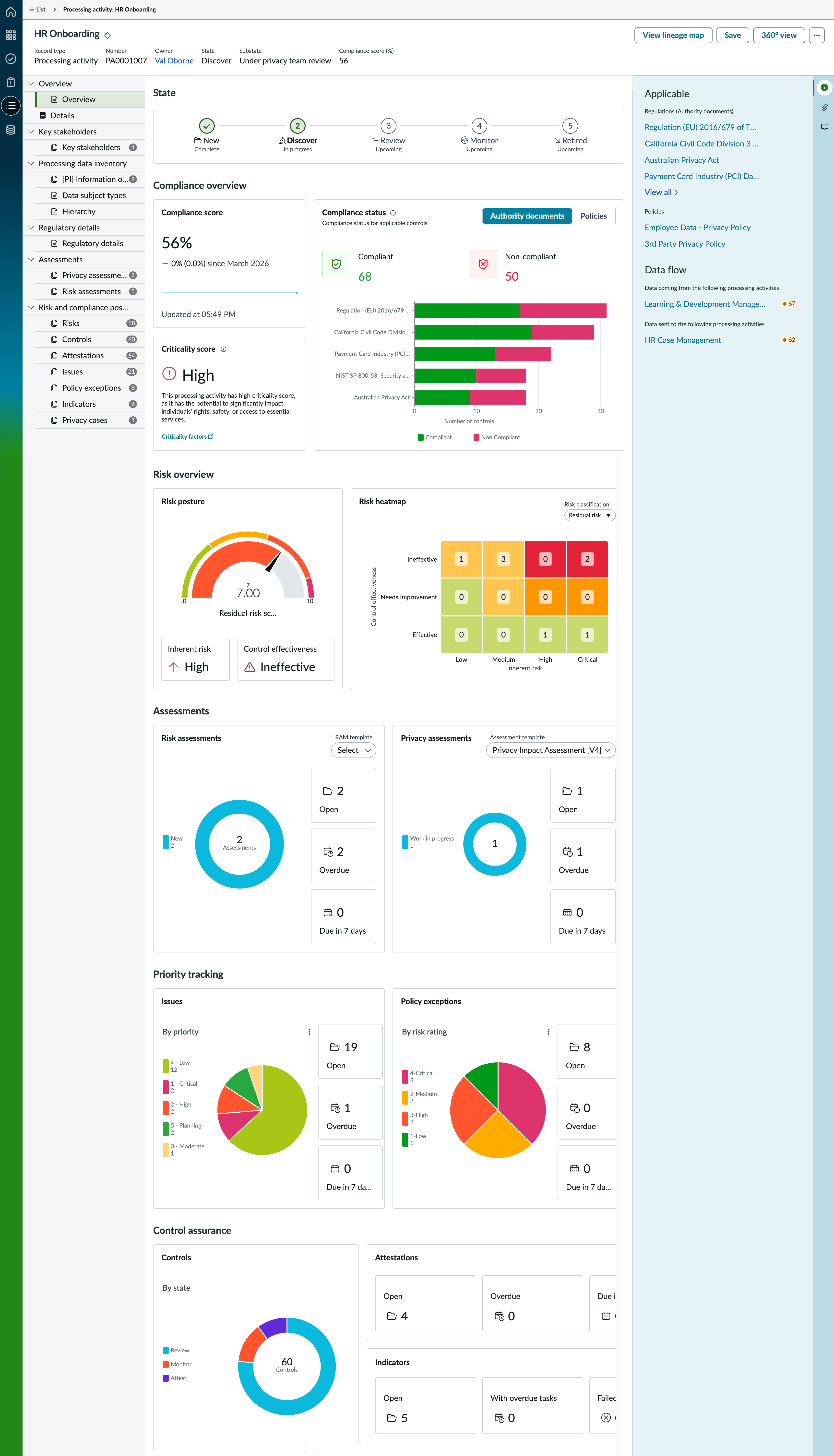Open the comments icon in right sidebar

824,127
